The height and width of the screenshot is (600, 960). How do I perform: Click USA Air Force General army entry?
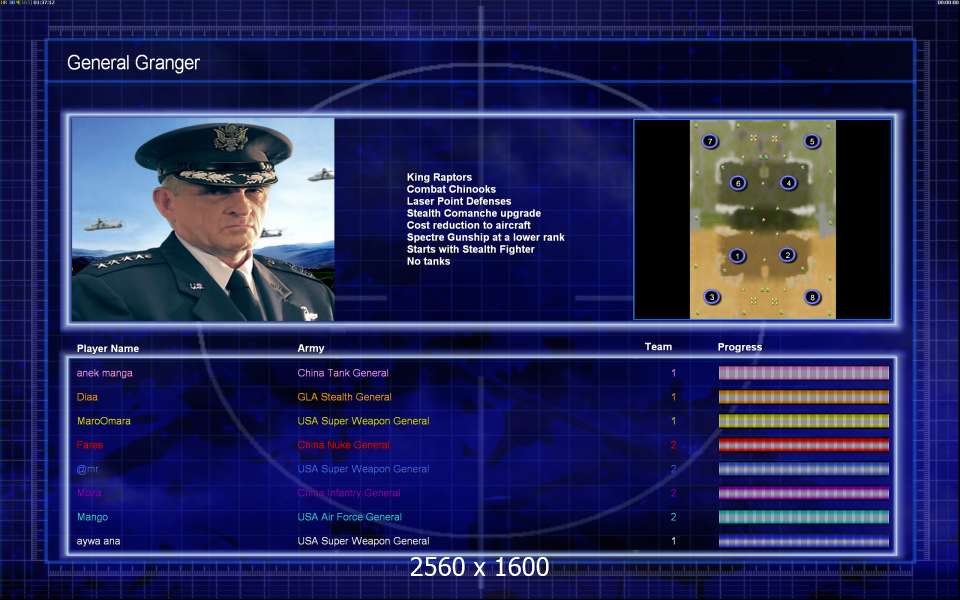point(349,517)
